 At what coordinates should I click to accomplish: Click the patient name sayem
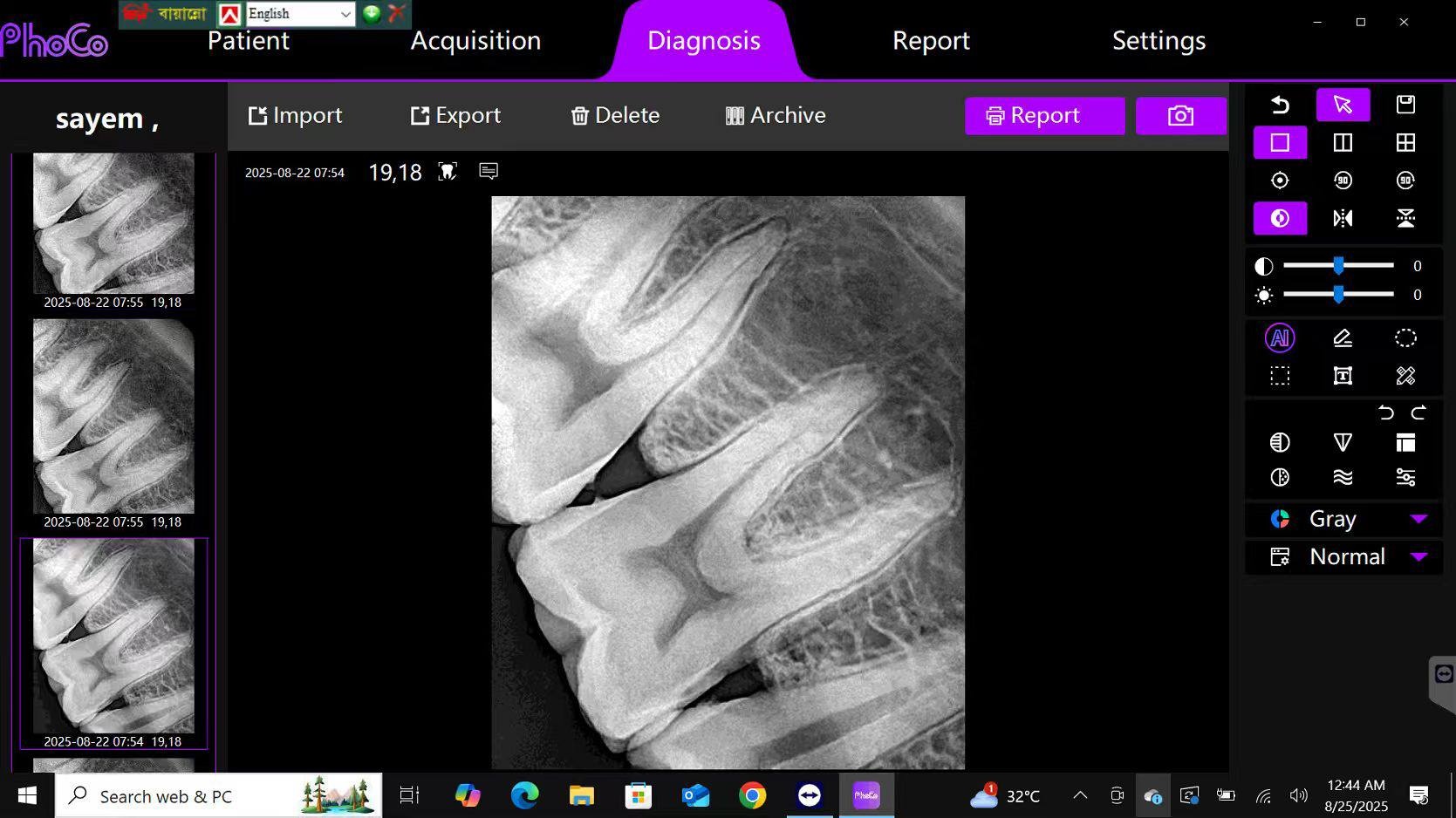tap(106, 119)
